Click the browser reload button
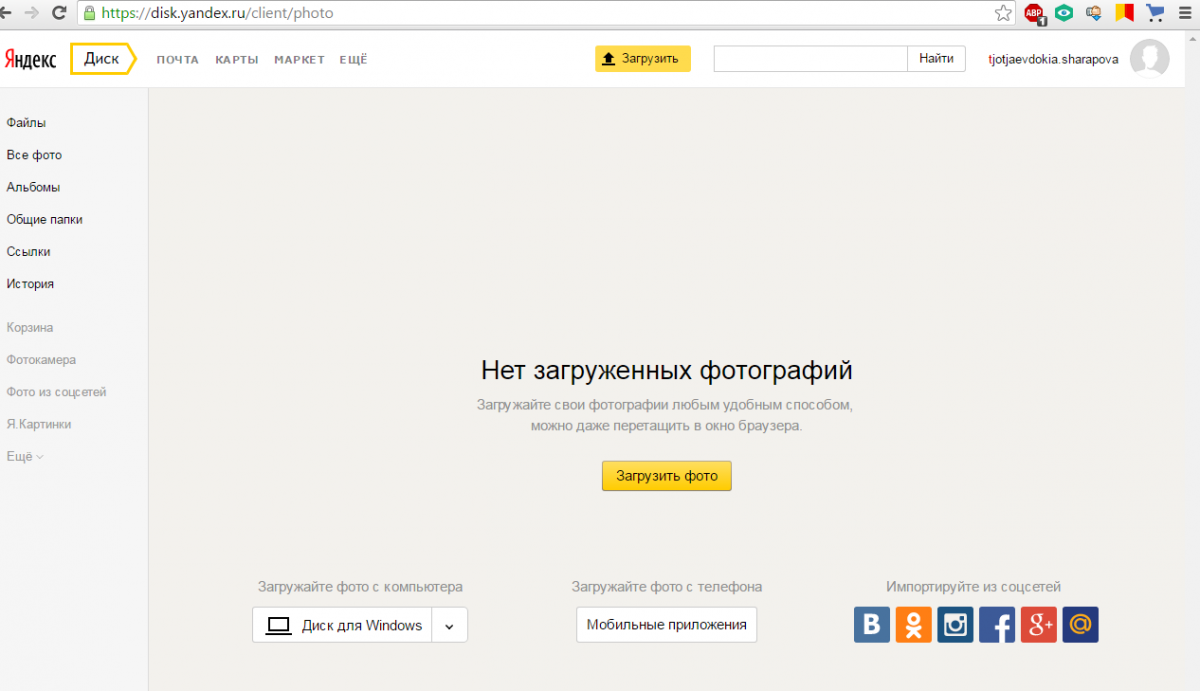 coord(59,13)
